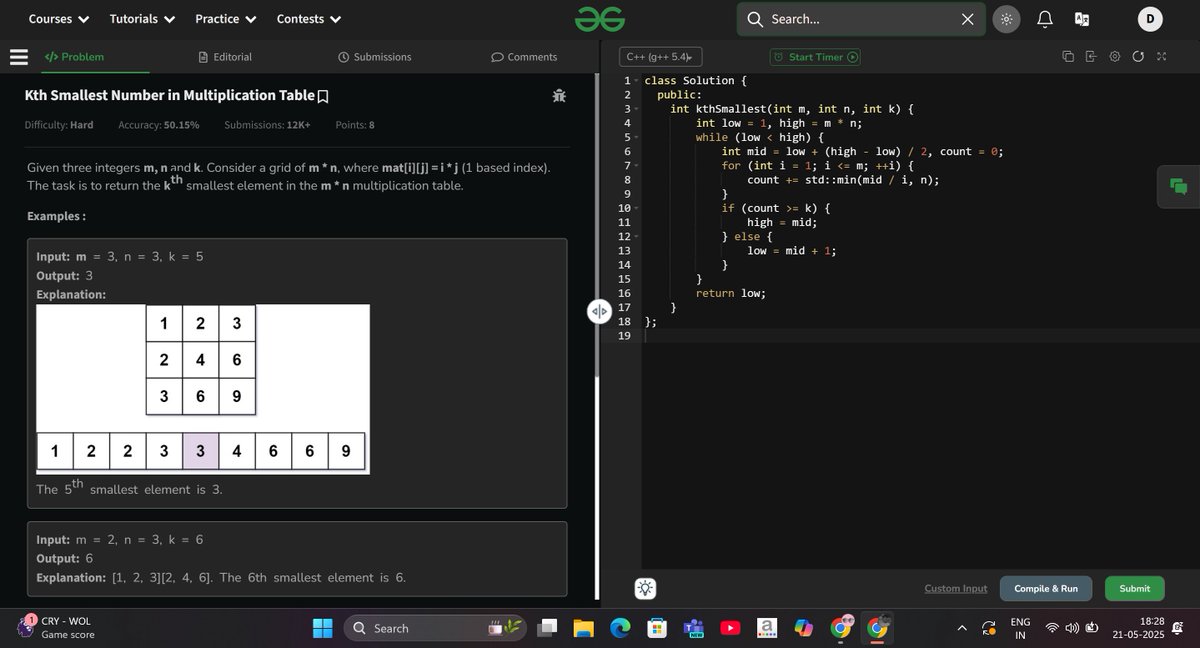Click the 'return low;' code line

click(x=731, y=293)
